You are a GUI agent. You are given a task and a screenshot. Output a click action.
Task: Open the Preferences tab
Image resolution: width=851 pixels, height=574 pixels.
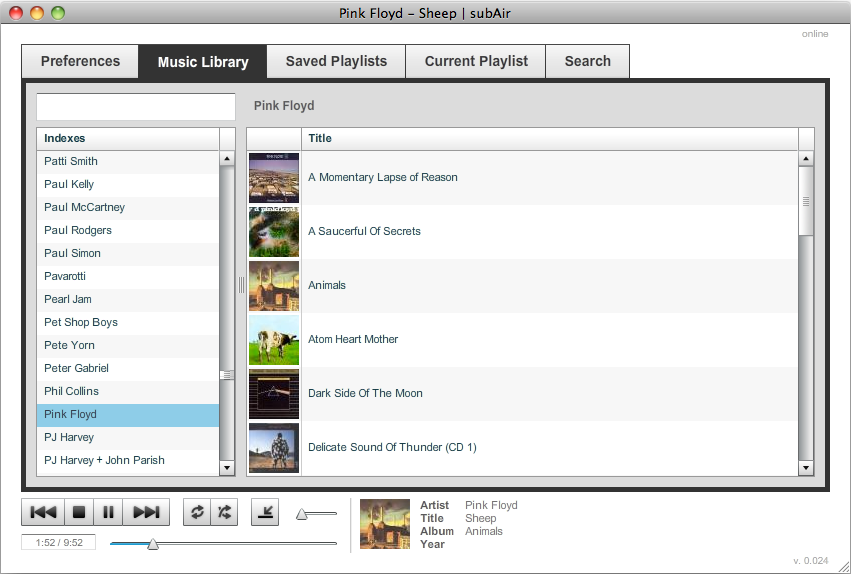[80, 61]
